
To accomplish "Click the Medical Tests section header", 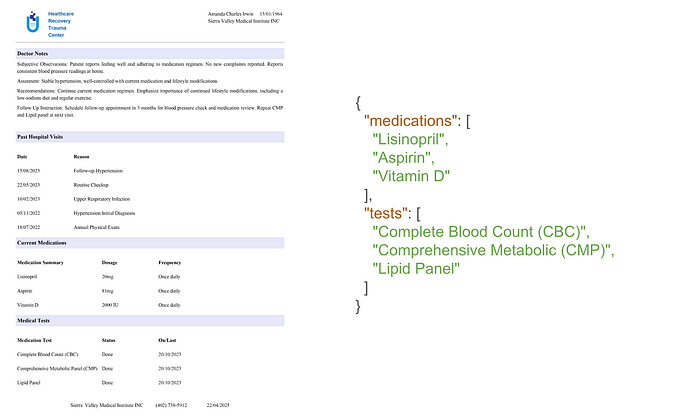I will [x=34, y=320].
